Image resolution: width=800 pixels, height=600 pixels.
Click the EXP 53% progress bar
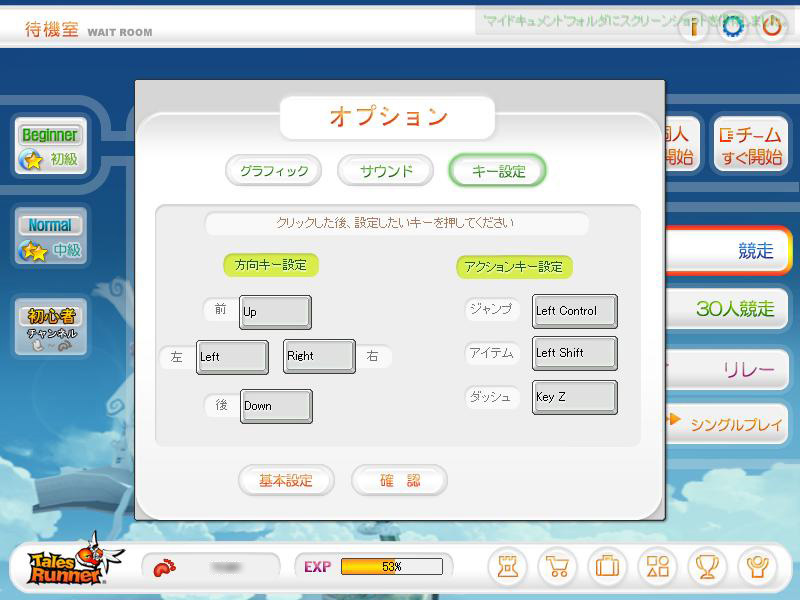(x=391, y=566)
